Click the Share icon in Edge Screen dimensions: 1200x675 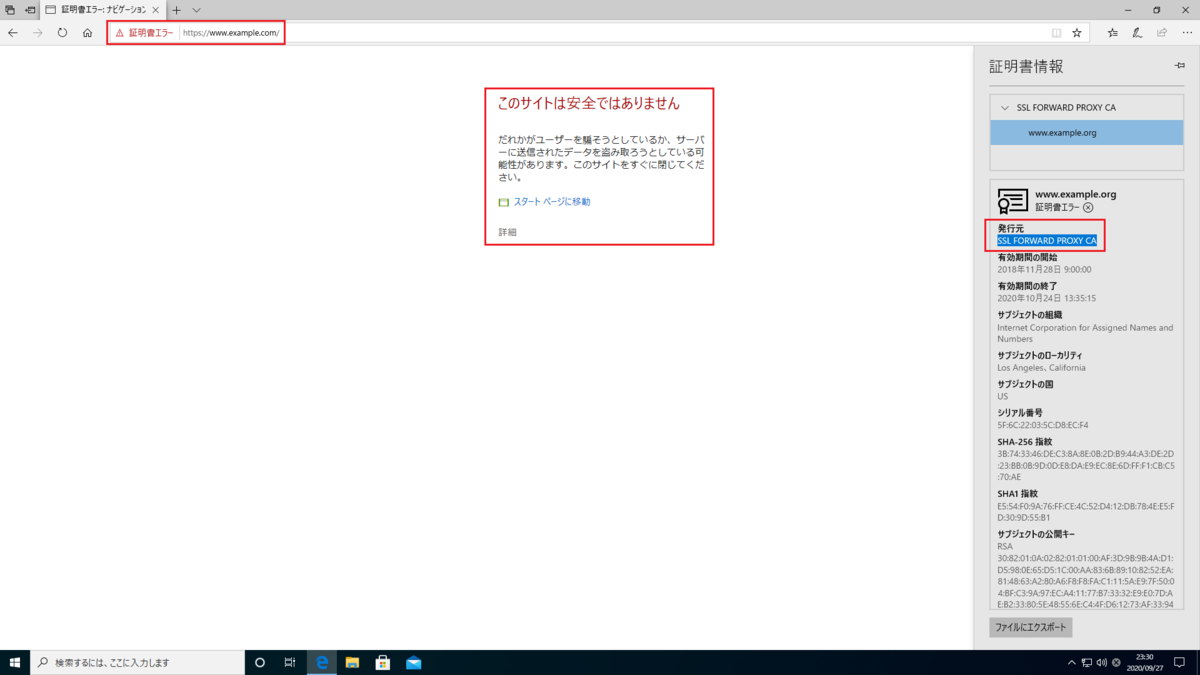pos(1161,32)
